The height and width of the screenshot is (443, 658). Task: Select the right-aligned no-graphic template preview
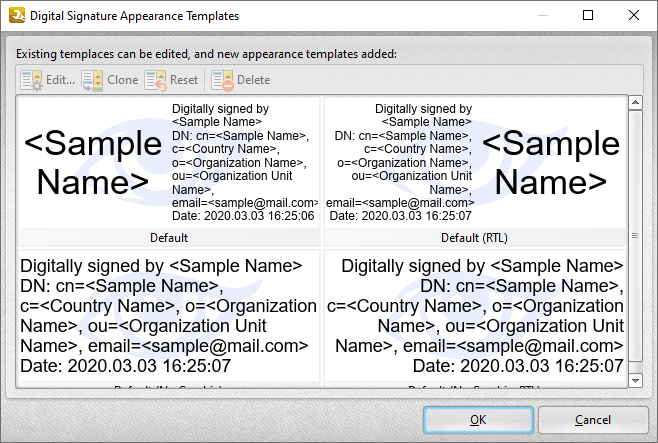coord(475,316)
